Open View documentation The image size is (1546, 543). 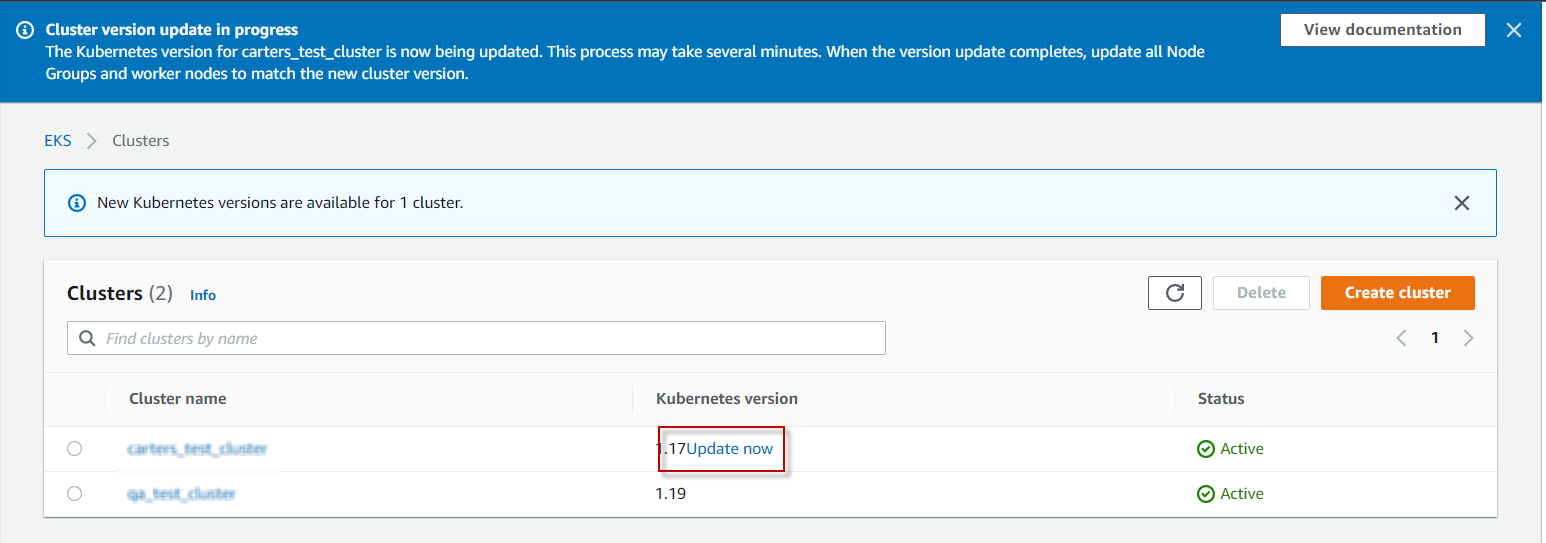pos(1382,30)
